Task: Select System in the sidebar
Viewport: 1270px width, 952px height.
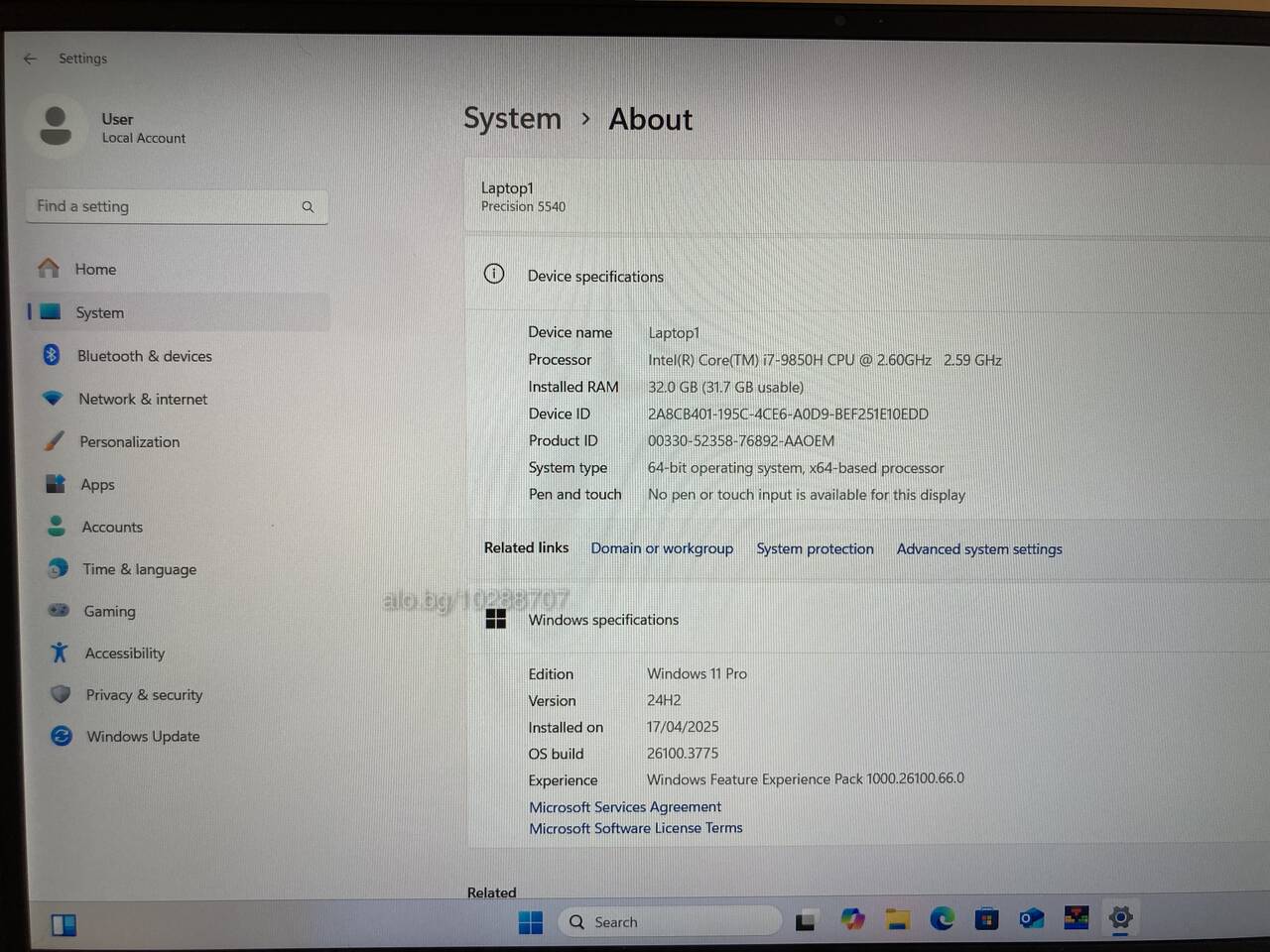Action: [177, 312]
